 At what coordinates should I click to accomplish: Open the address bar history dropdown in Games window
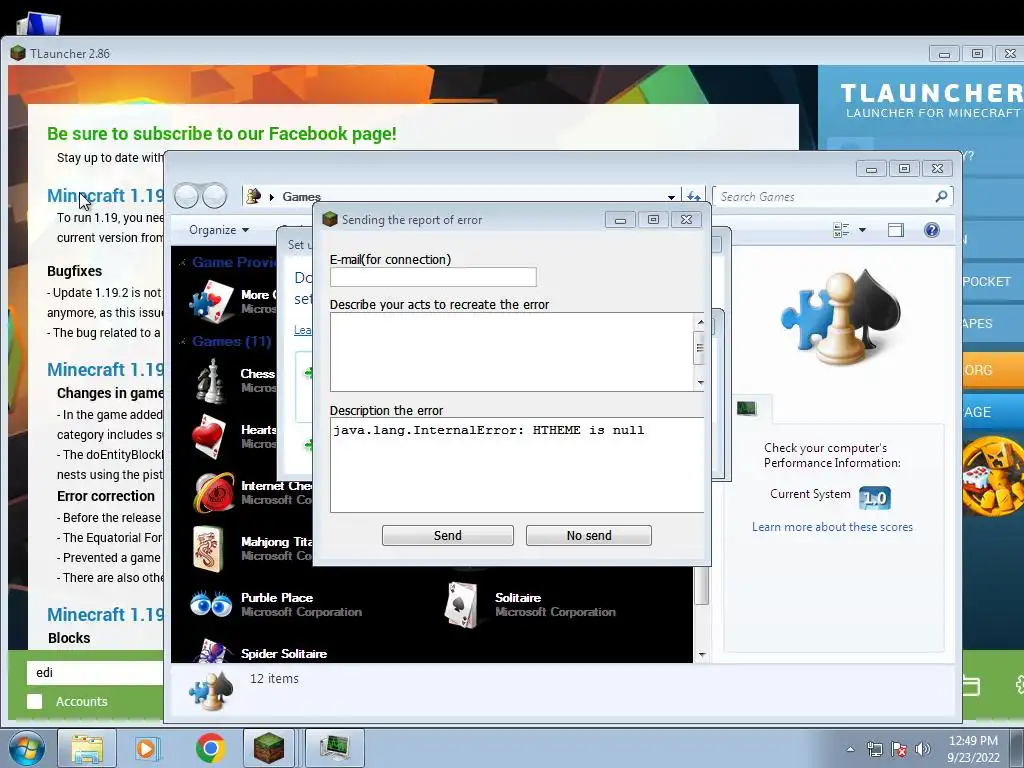point(671,197)
